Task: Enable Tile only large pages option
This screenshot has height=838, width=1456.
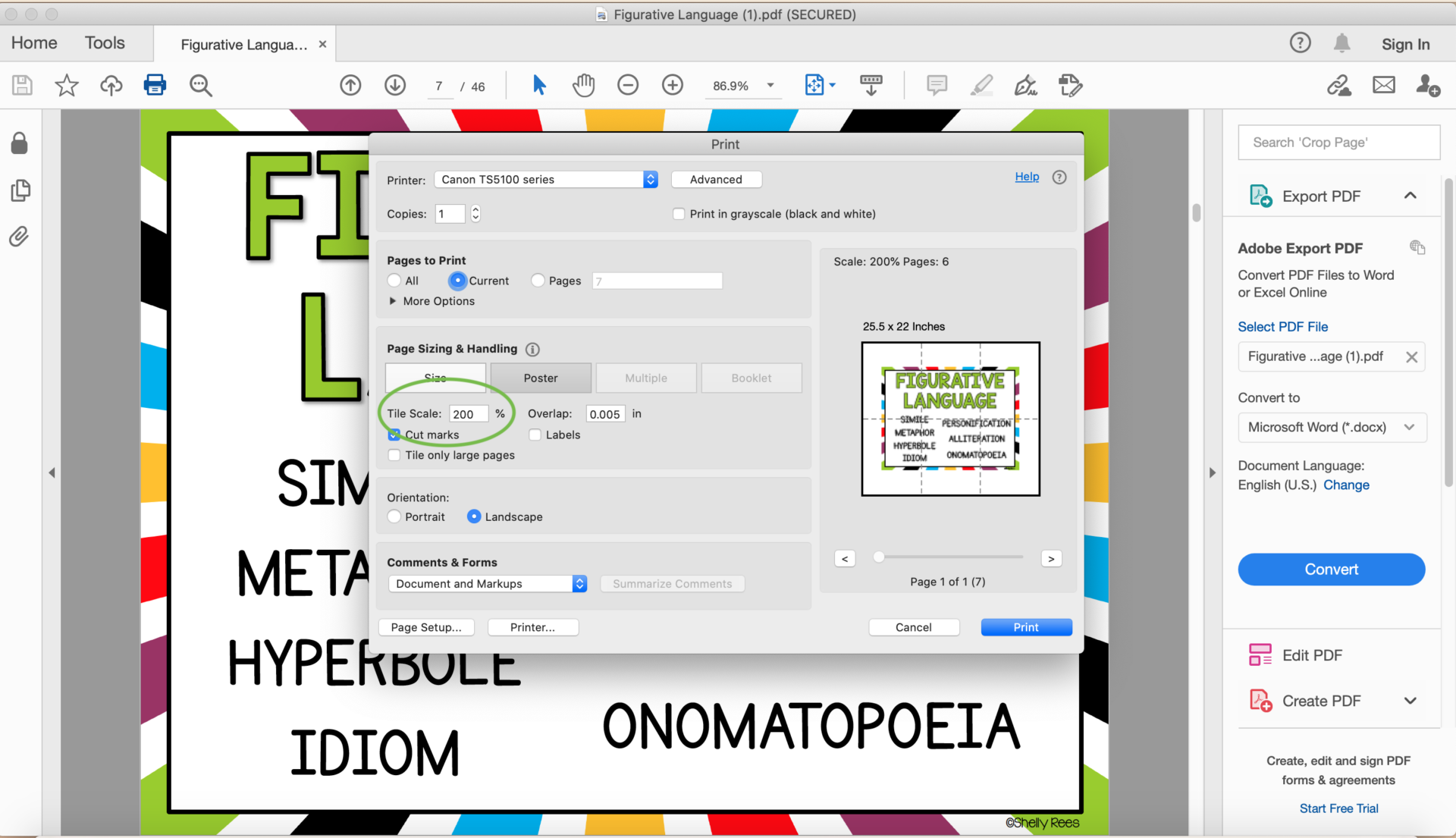Action: coord(393,455)
